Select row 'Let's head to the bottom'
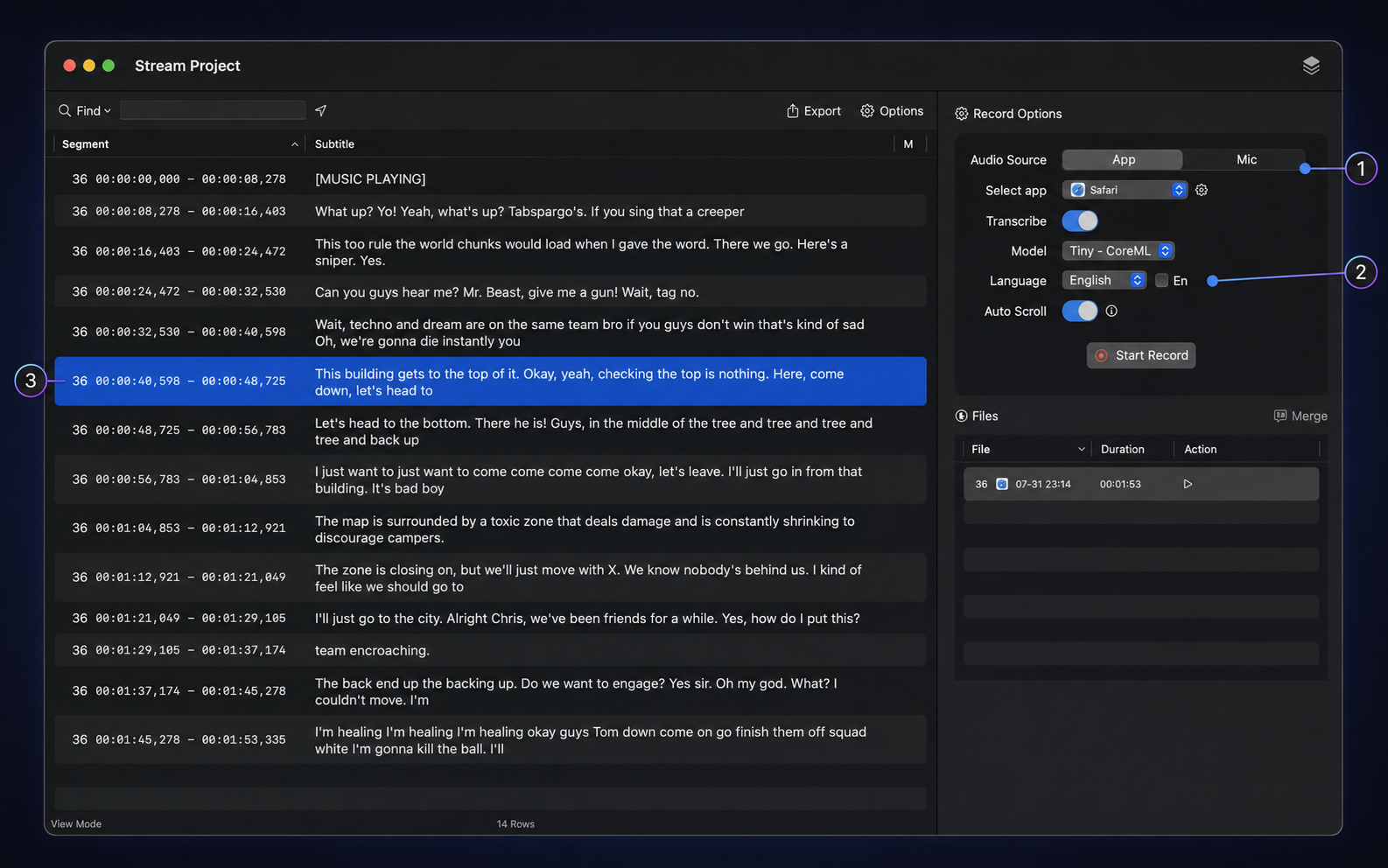Screen dimensions: 1388x868 [x=490, y=430]
